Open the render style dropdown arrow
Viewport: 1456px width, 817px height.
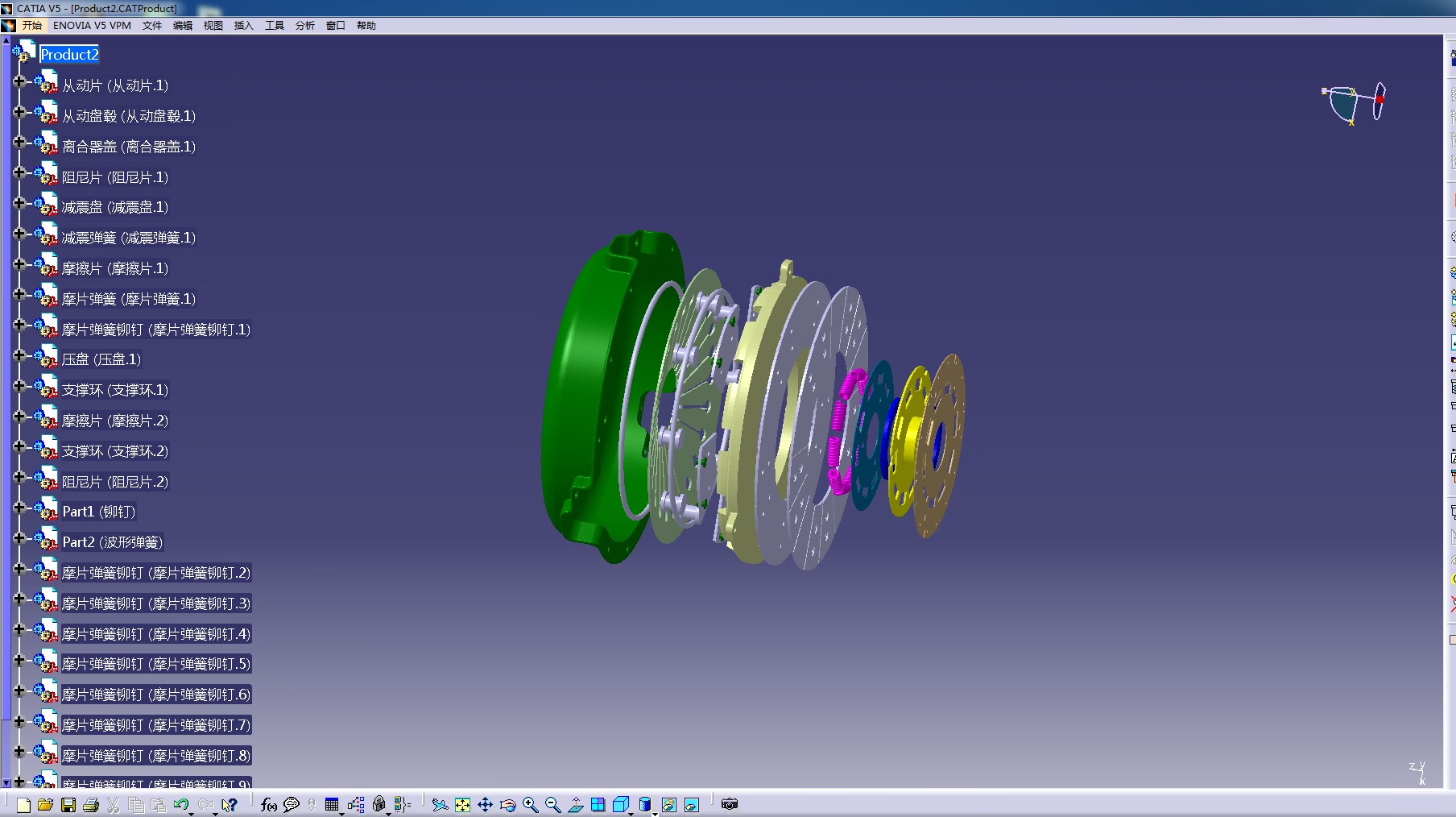pos(655,813)
